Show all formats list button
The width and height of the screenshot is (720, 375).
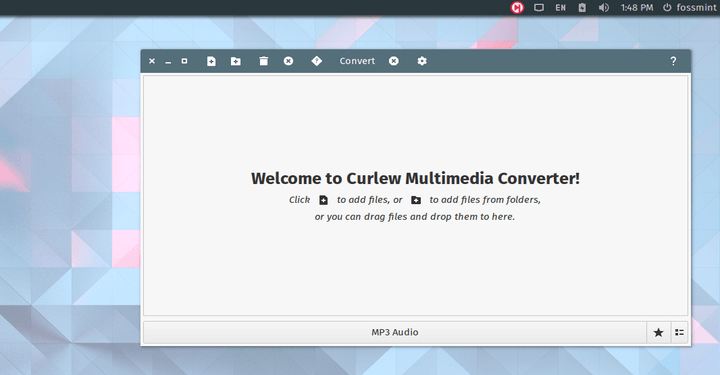[x=680, y=332]
